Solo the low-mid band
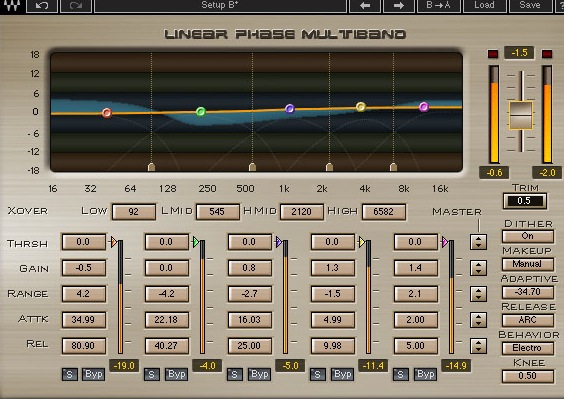Viewport: 564px width, 399px height. click(151, 375)
